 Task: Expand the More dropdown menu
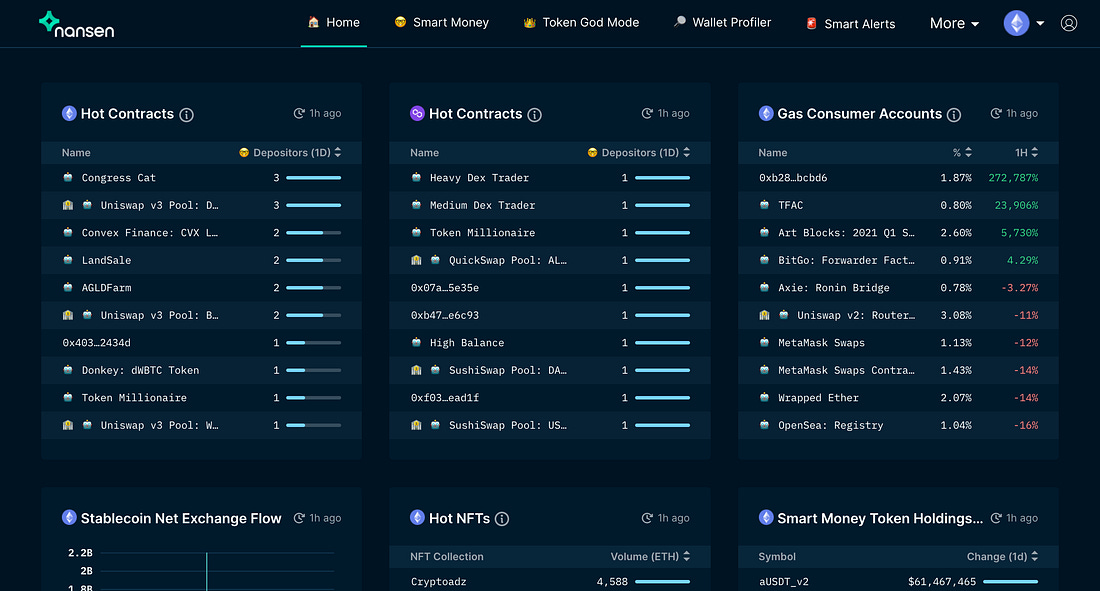pyautogui.click(x=954, y=23)
